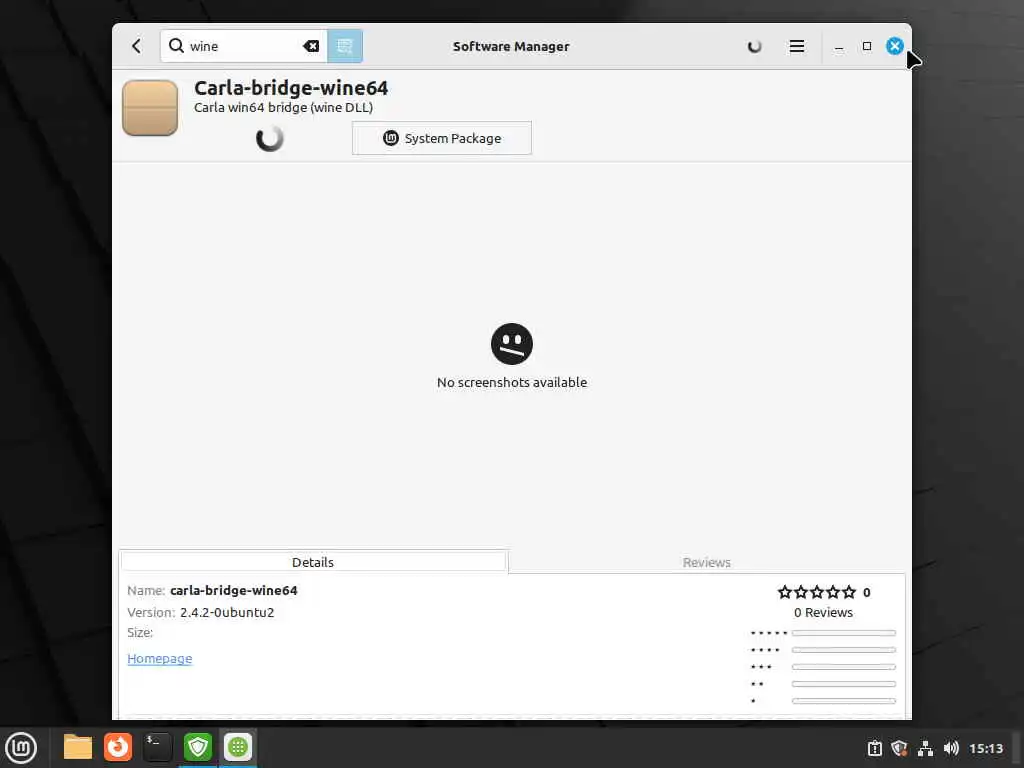
Task: Click the loading spinner in header bar
Action: (754, 46)
